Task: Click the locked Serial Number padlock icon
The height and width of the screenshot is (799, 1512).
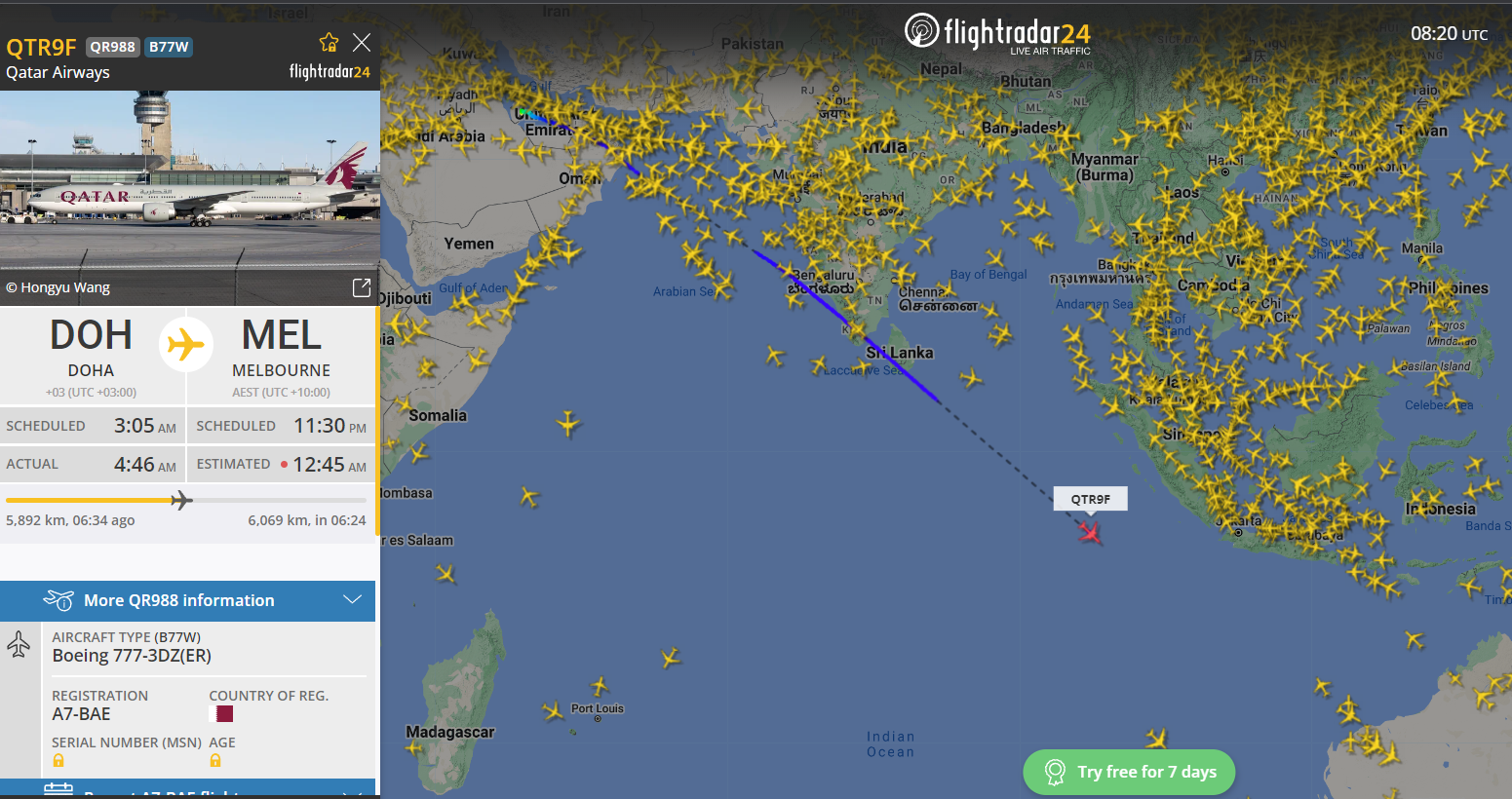Action: [x=58, y=760]
